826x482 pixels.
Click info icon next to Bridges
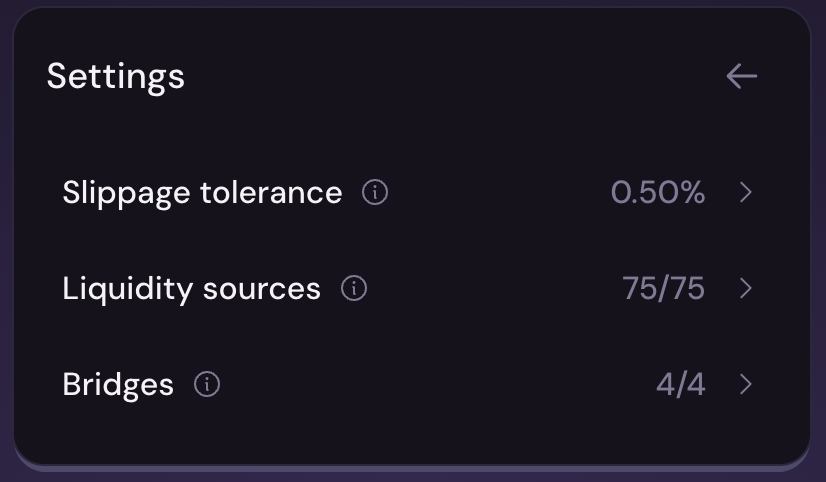pyautogui.click(x=207, y=384)
